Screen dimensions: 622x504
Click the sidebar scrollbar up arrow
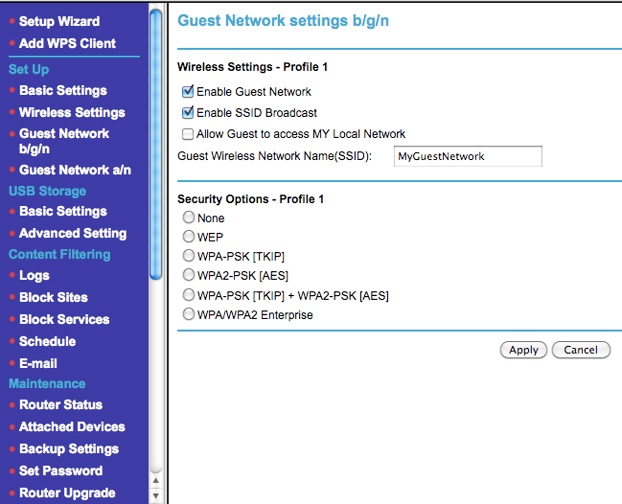(156, 481)
